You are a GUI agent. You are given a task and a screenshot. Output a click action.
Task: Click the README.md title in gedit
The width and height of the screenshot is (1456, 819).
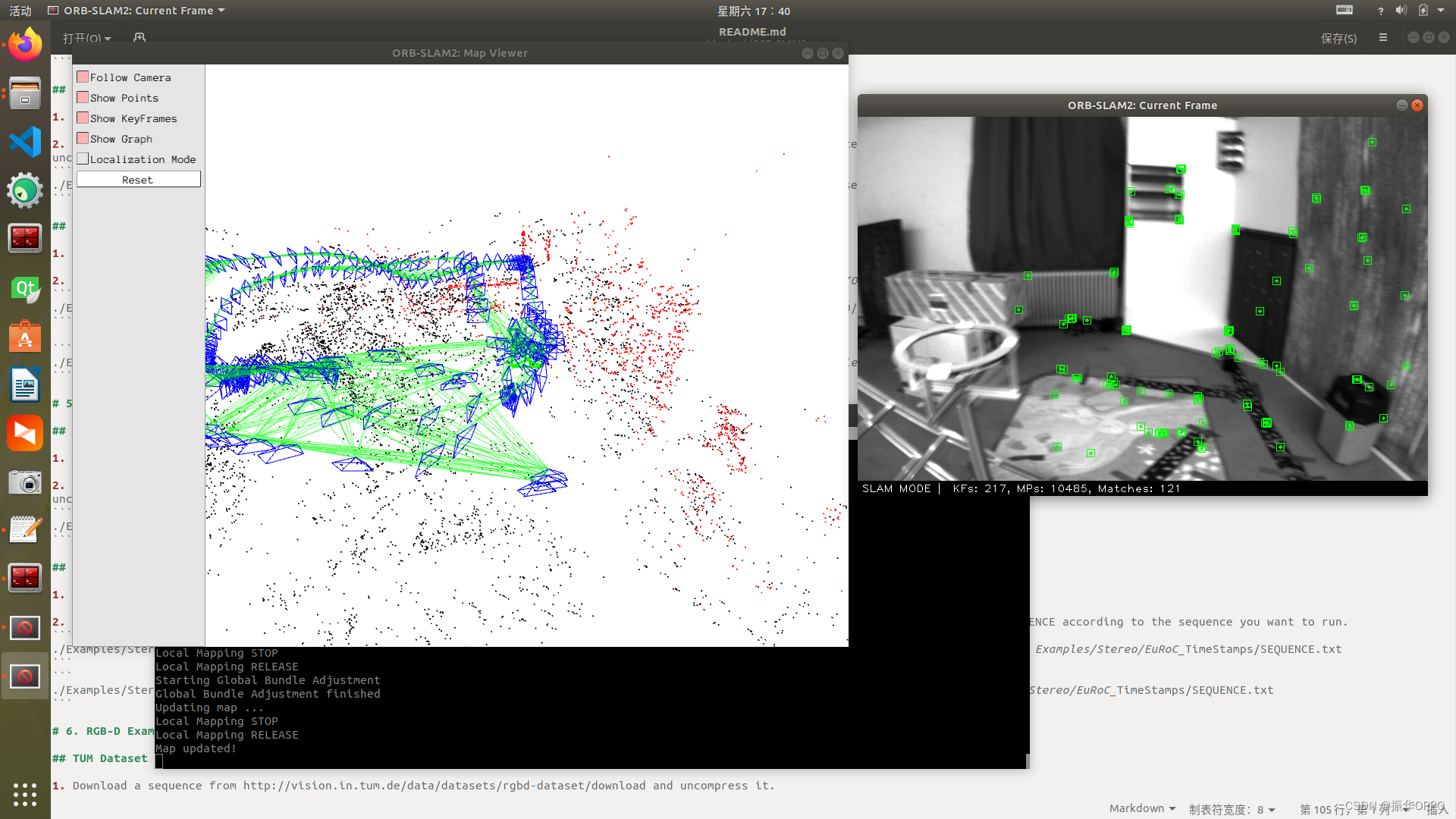pyautogui.click(x=752, y=32)
